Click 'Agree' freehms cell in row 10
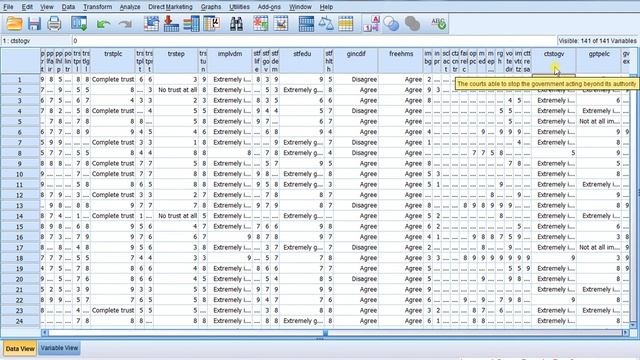 [x=401, y=174]
